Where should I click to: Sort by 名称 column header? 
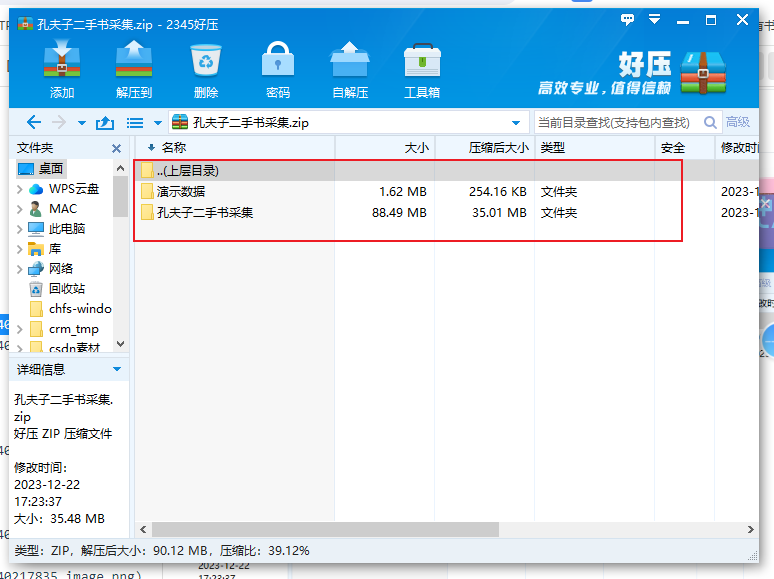(x=235, y=148)
